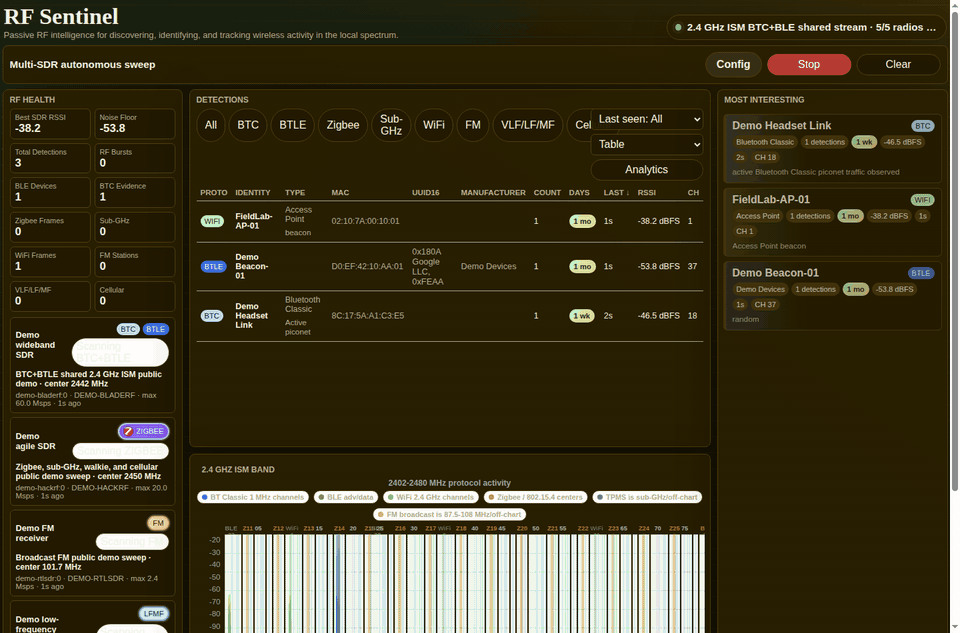
Task: Click the BTLE badge on Demo wideband SDR
Action: (156, 329)
